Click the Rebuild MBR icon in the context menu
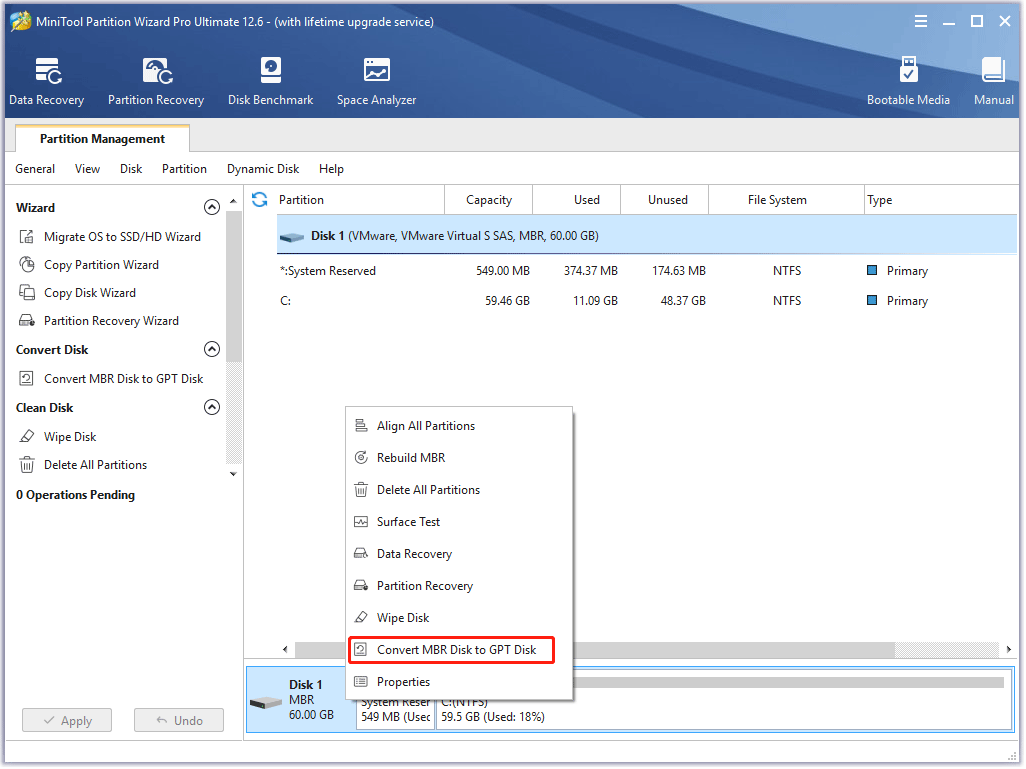This screenshot has height=769, width=1026. point(361,458)
